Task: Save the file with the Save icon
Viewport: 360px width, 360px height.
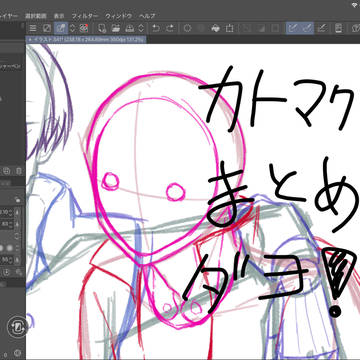Action: [x=130, y=28]
